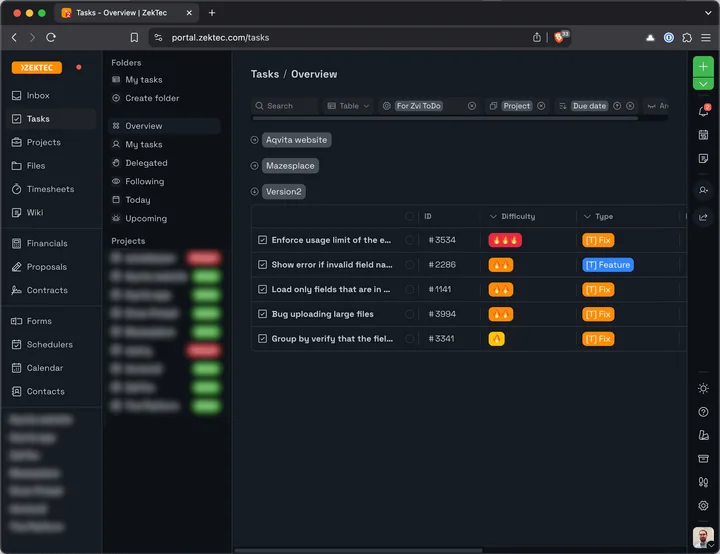Image resolution: width=720 pixels, height=554 pixels.
Task: Toggle the light theme sun icon
Action: pos(703,389)
